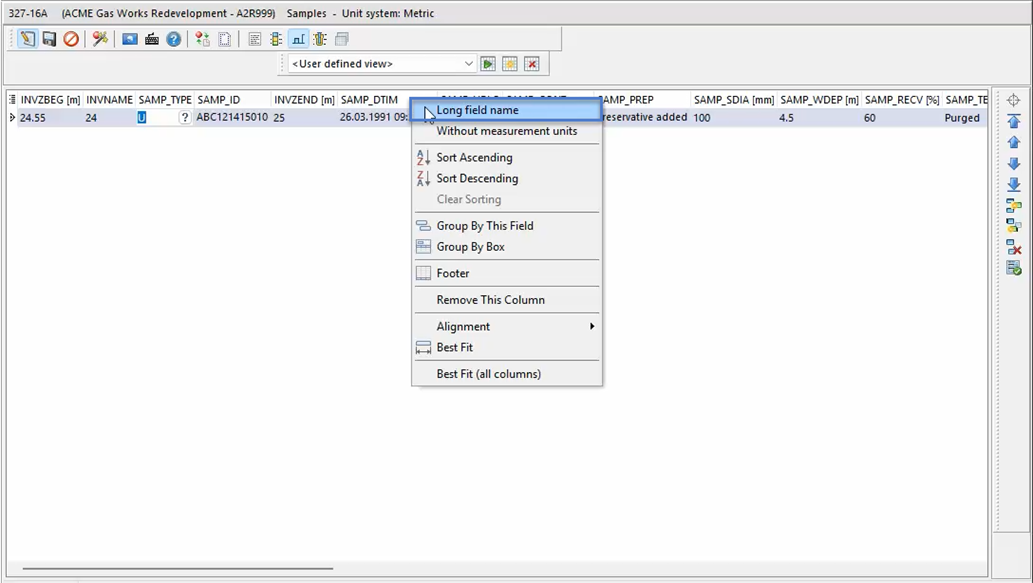Image resolution: width=1033 pixels, height=583 pixels.
Task: Click the SAMP_ID column header
Action: [x=231, y=100]
